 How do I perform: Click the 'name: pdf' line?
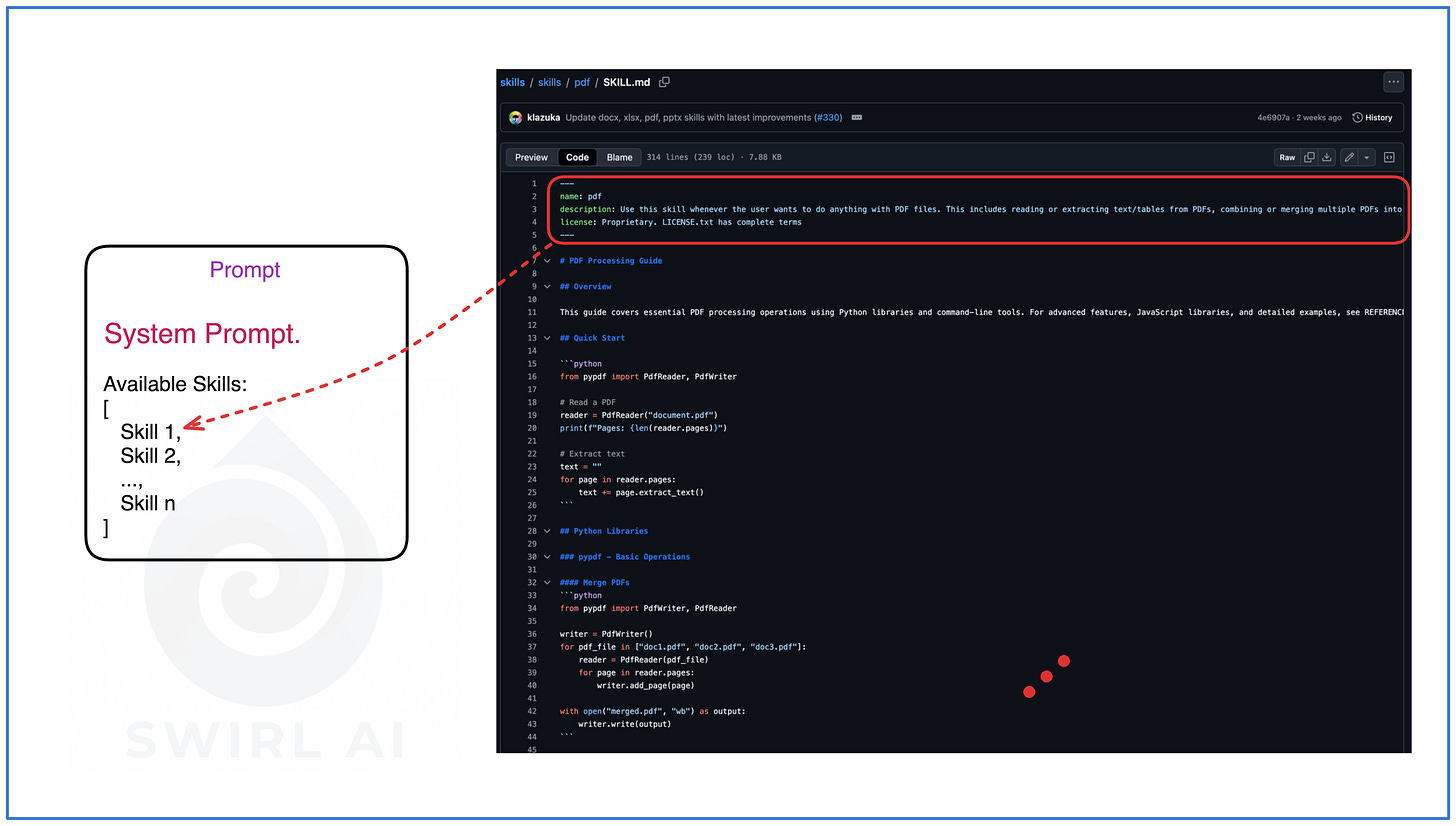pyautogui.click(x=581, y=197)
